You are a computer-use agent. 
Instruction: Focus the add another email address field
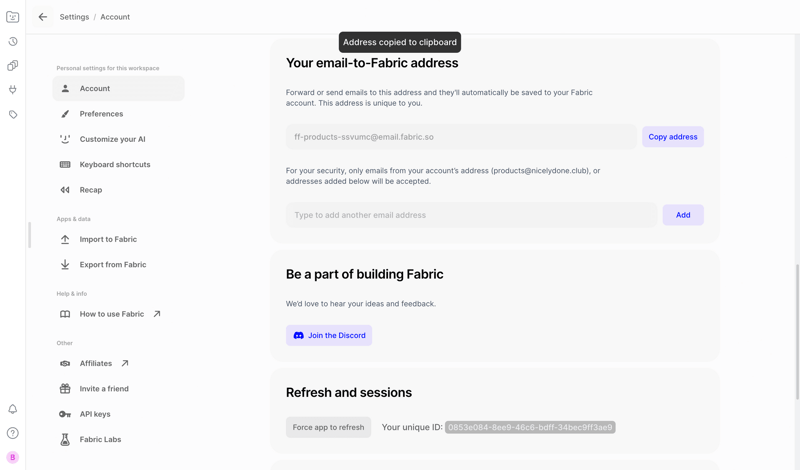pyautogui.click(x=471, y=215)
